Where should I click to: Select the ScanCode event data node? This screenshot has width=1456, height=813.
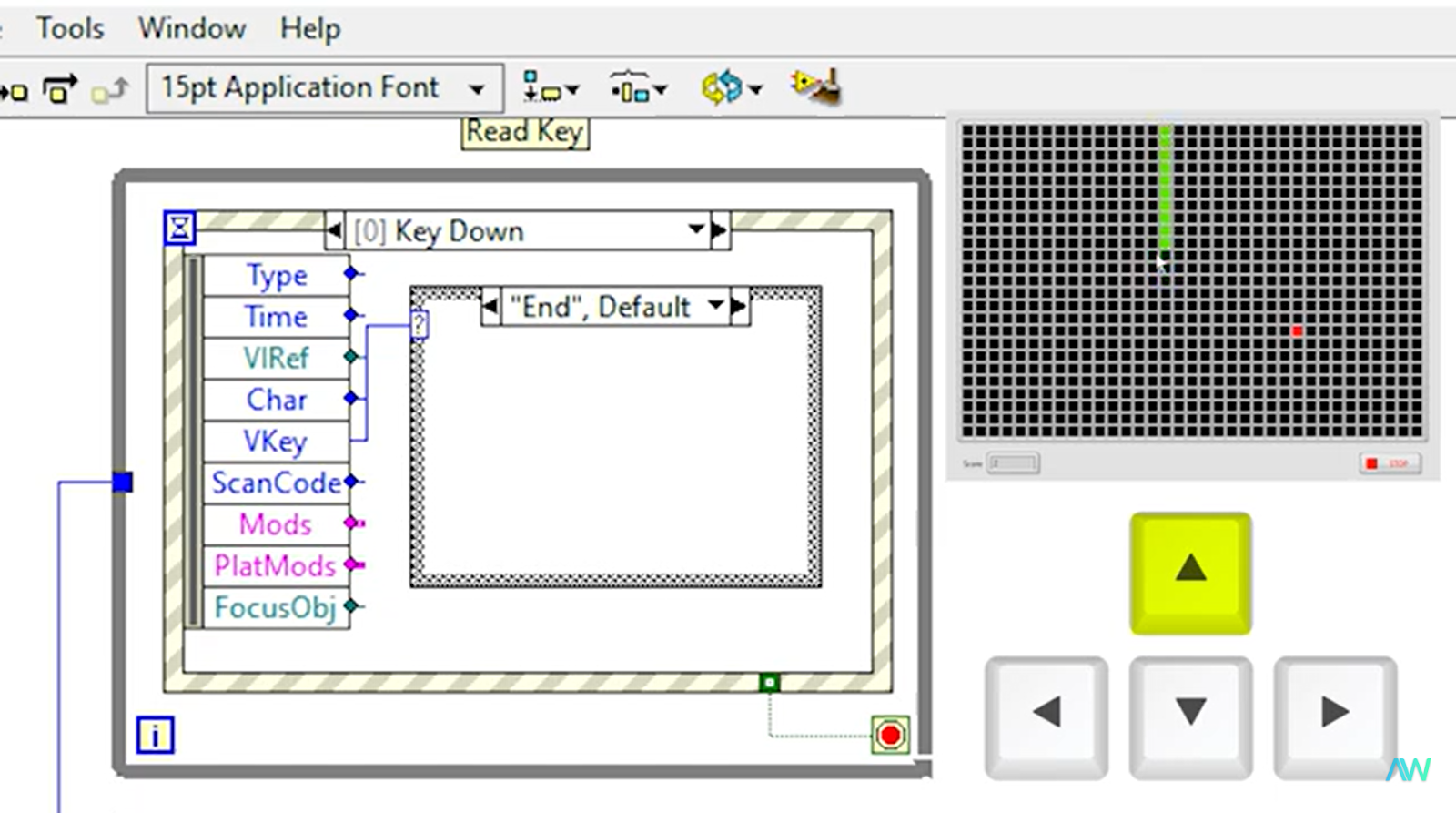coord(277,483)
